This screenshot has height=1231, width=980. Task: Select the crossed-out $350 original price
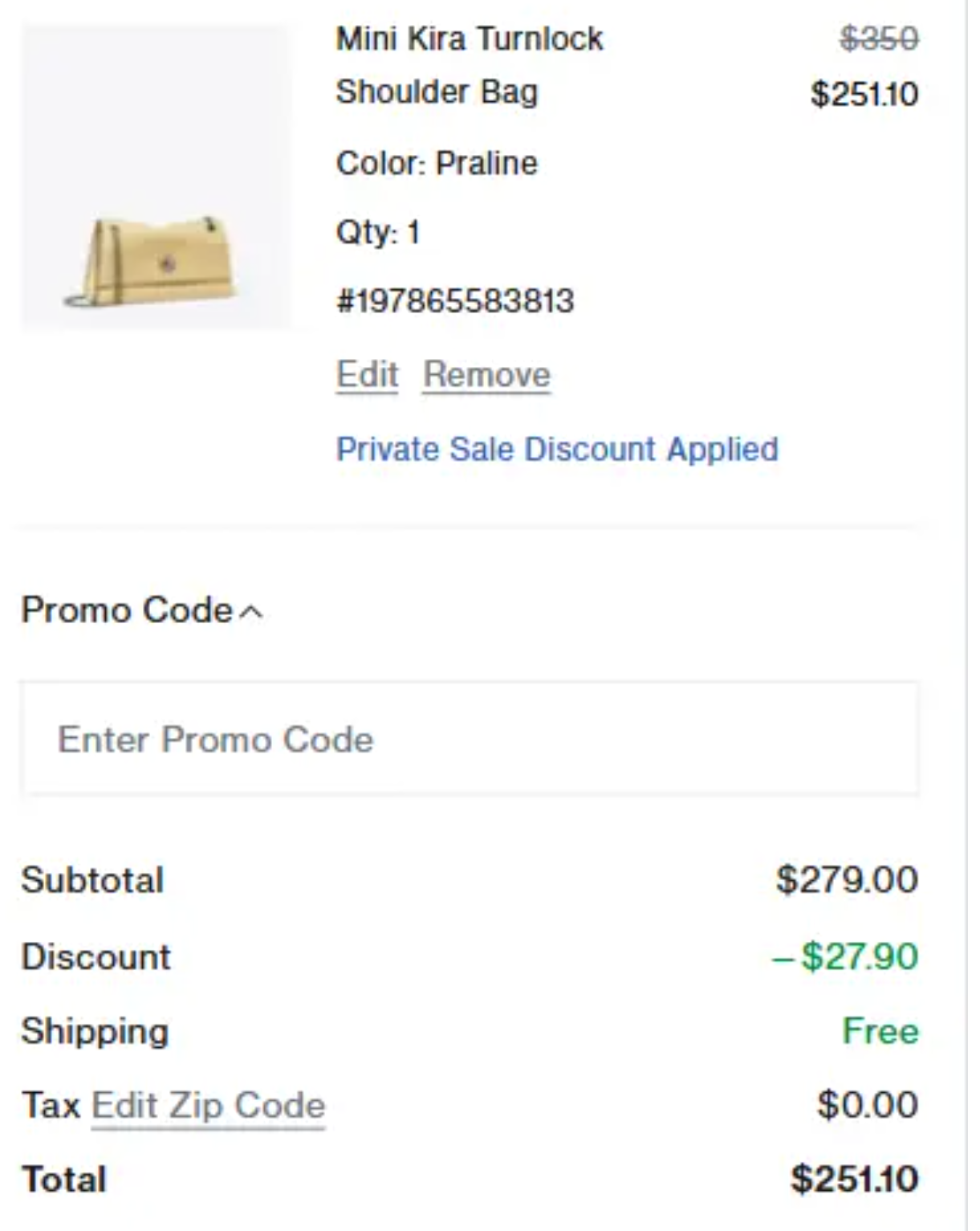(878, 39)
